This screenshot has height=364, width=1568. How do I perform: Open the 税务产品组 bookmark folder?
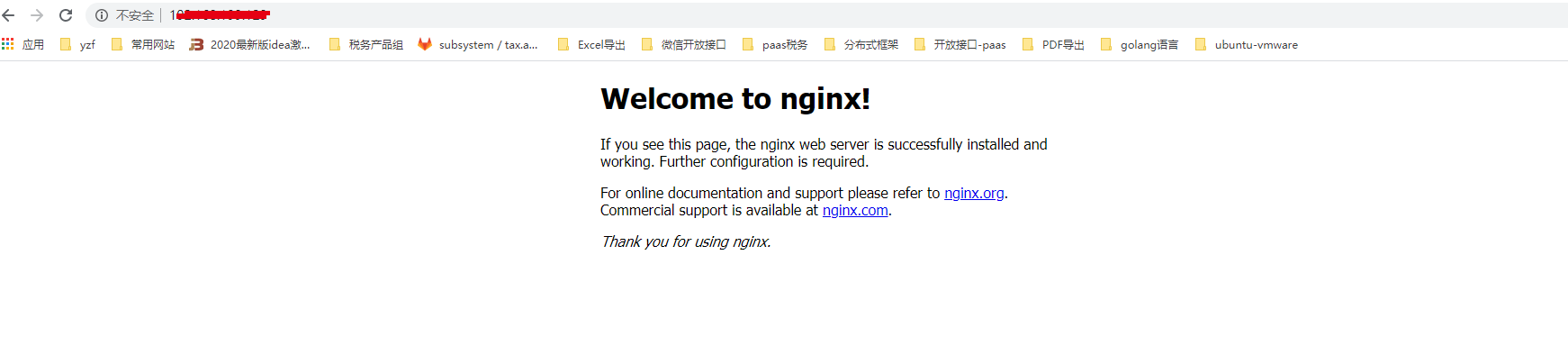tap(366, 44)
